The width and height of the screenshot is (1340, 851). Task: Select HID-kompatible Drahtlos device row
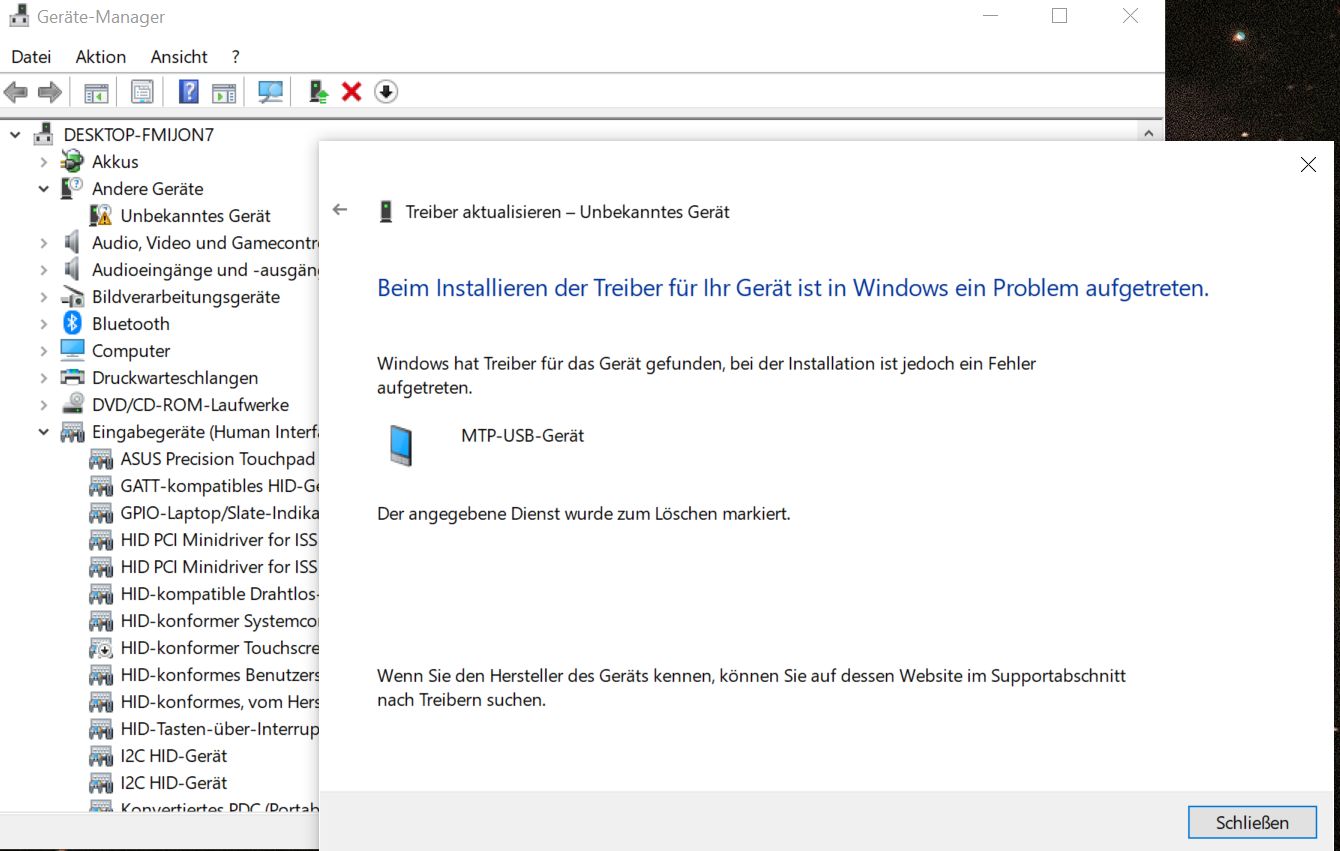click(219, 593)
